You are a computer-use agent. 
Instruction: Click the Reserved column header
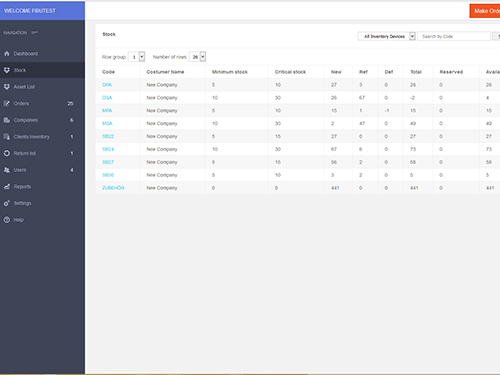pyautogui.click(x=451, y=72)
